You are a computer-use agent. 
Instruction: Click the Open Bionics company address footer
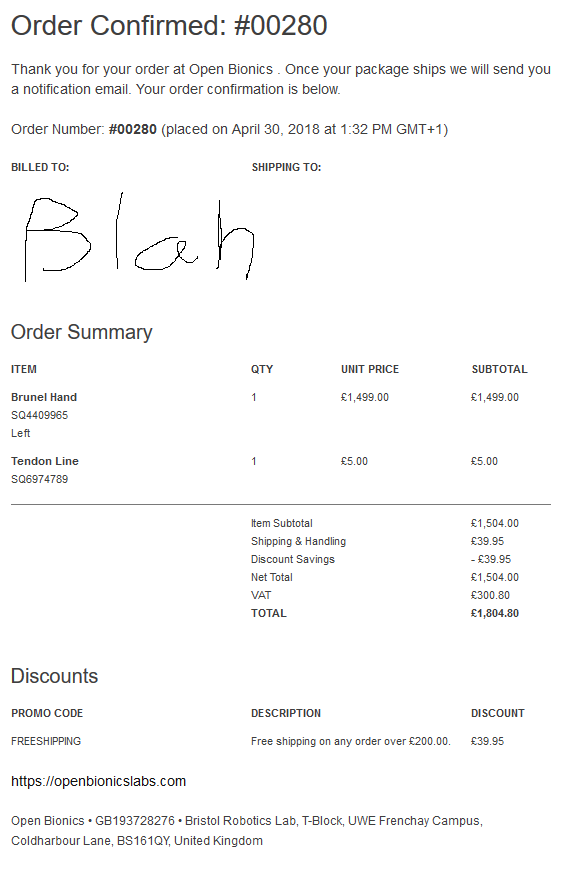pos(247,831)
